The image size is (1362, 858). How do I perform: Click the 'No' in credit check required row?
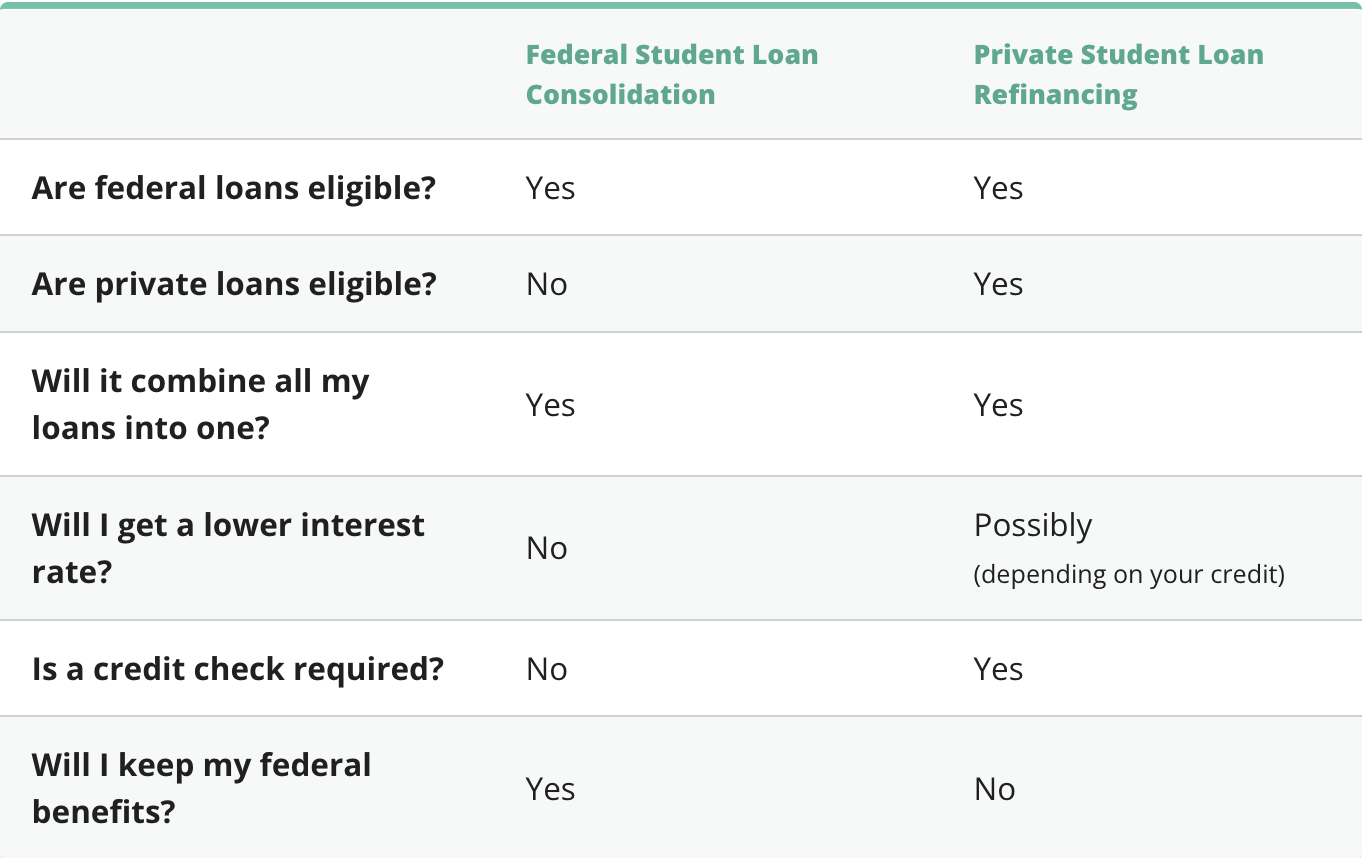[x=546, y=669]
